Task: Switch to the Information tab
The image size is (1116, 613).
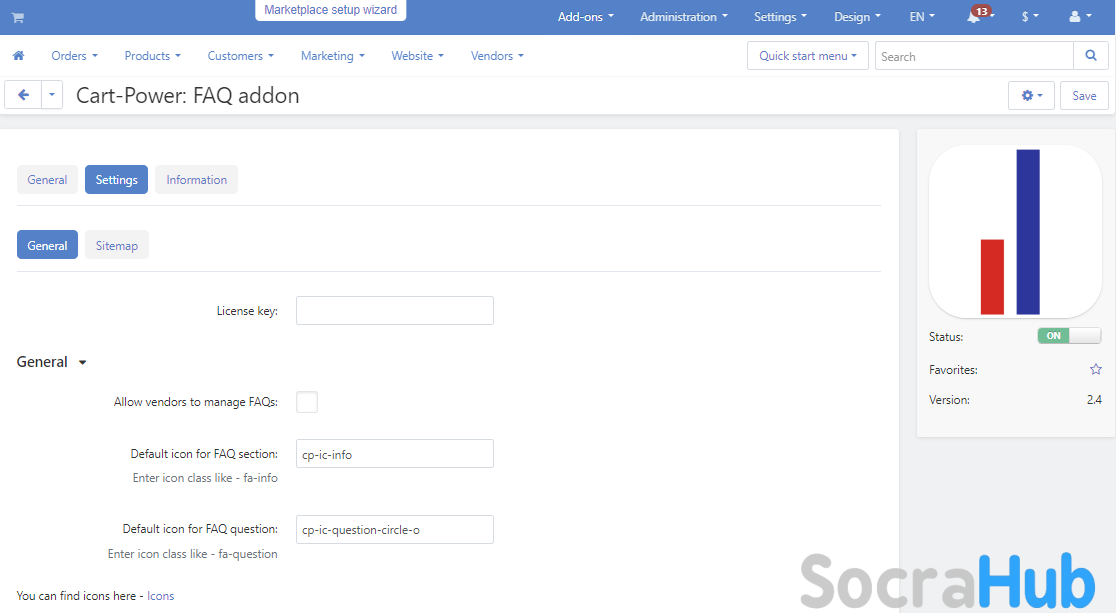Action: tap(196, 180)
